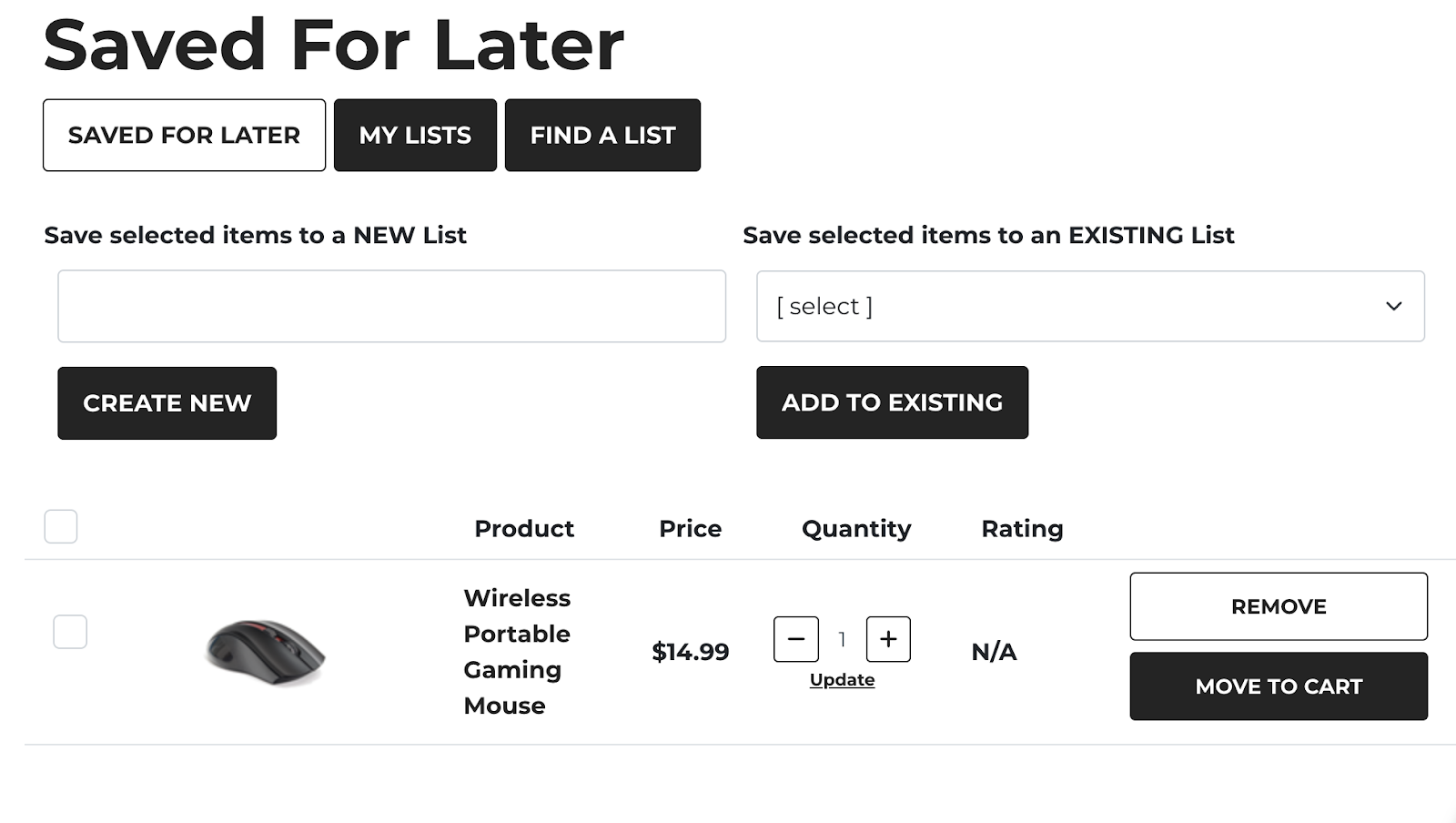Click MOVE TO CART for the mouse
This screenshot has width=1456, height=823.
pyautogui.click(x=1279, y=686)
